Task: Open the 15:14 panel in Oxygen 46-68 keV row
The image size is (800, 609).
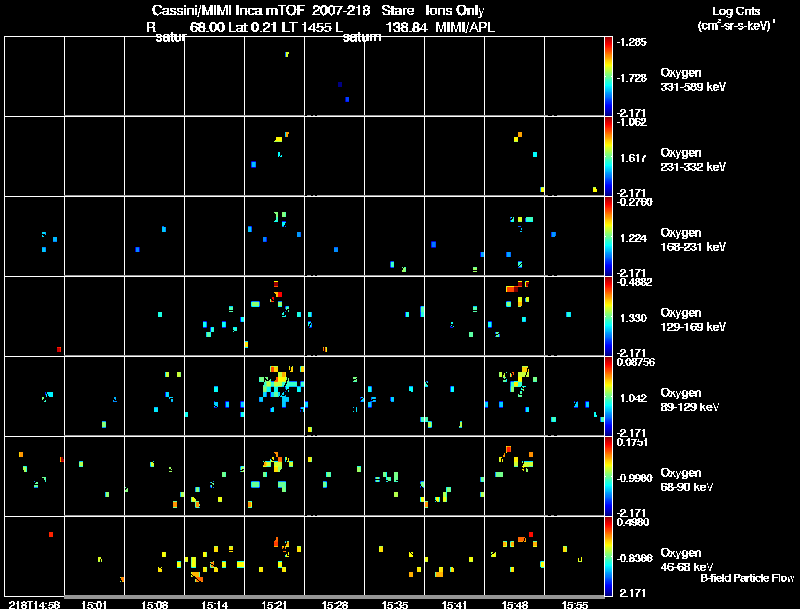Action: click(x=214, y=556)
